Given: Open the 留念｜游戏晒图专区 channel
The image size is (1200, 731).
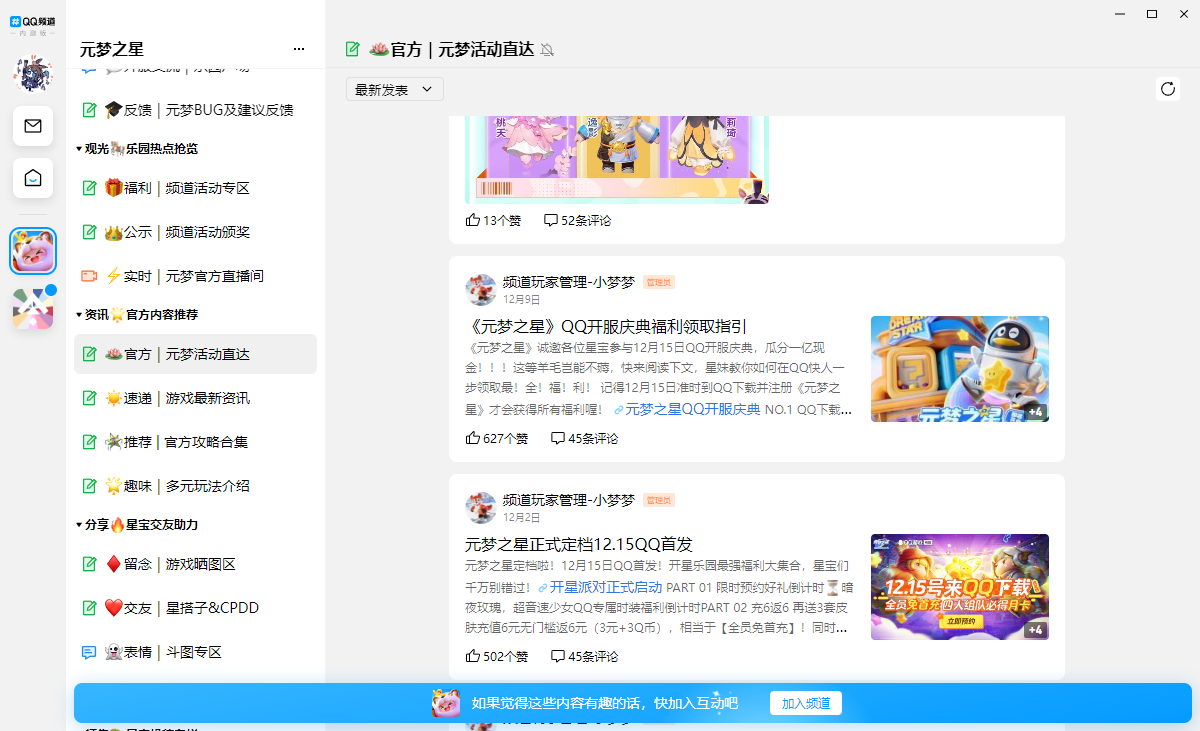Looking at the screenshot, I should pyautogui.click(x=195, y=564).
